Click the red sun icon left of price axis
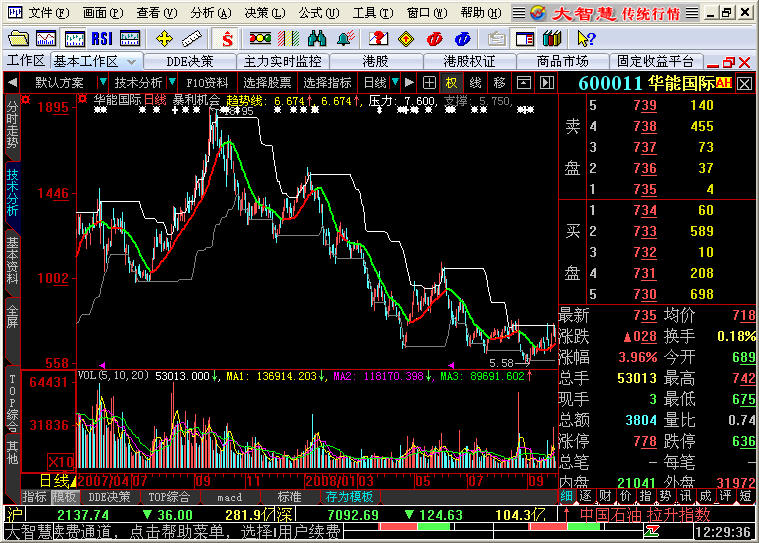The image size is (759, 543). (x=26, y=100)
